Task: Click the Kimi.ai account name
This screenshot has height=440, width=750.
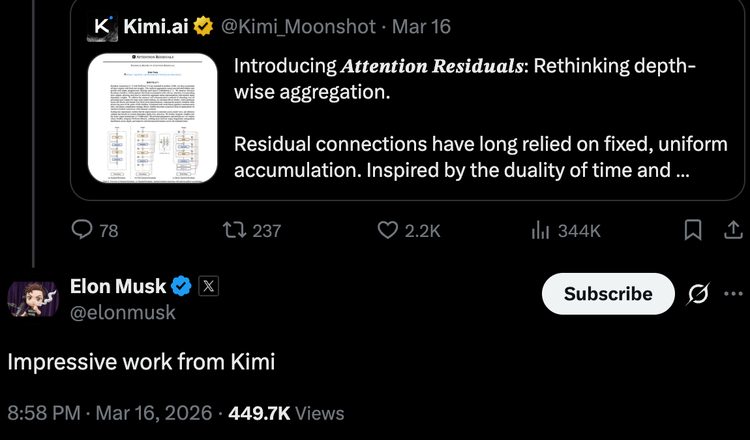Action: coord(154,24)
